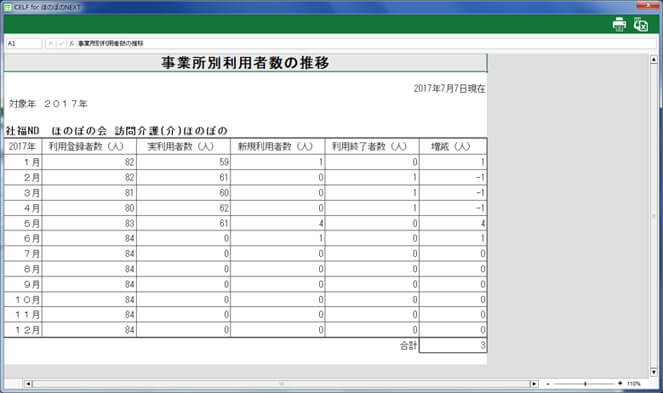Click the printer icon in green toolbar
Image resolution: width=663 pixels, height=393 pixels.
(619, 25)
